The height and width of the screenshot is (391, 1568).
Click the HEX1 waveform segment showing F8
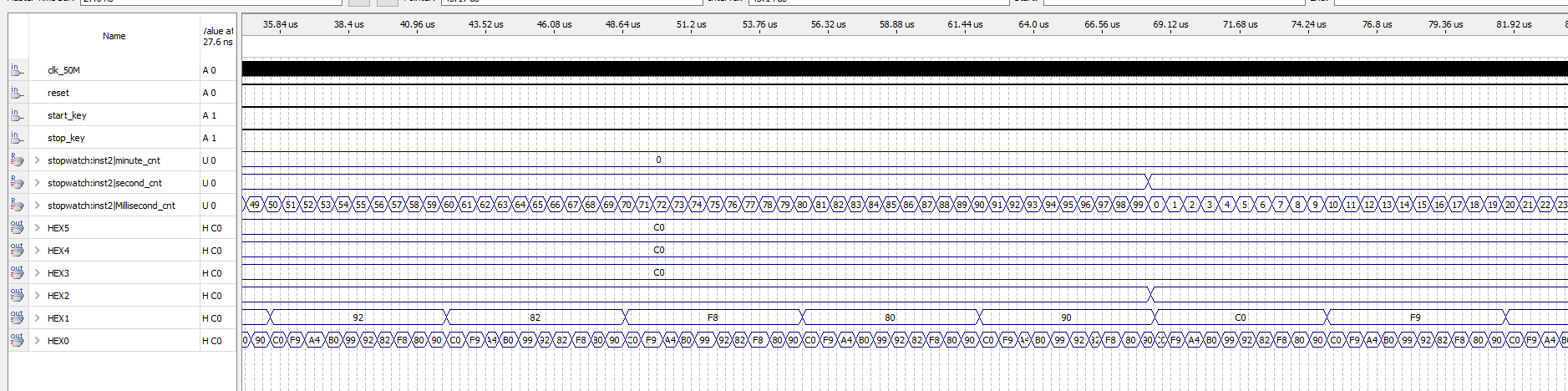(713, 317)
